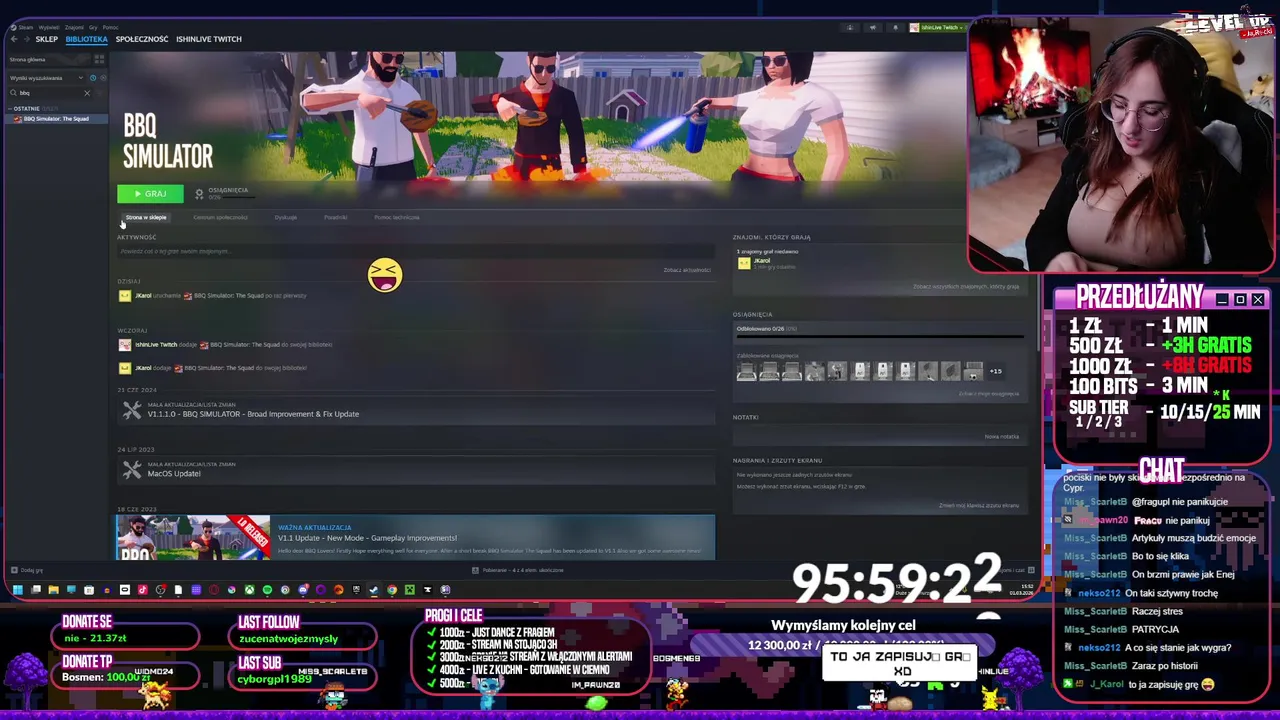Click ishinLive Twitch added-to-library activity entry
This screenshot has width=1280, height=720.
[226, 345]
